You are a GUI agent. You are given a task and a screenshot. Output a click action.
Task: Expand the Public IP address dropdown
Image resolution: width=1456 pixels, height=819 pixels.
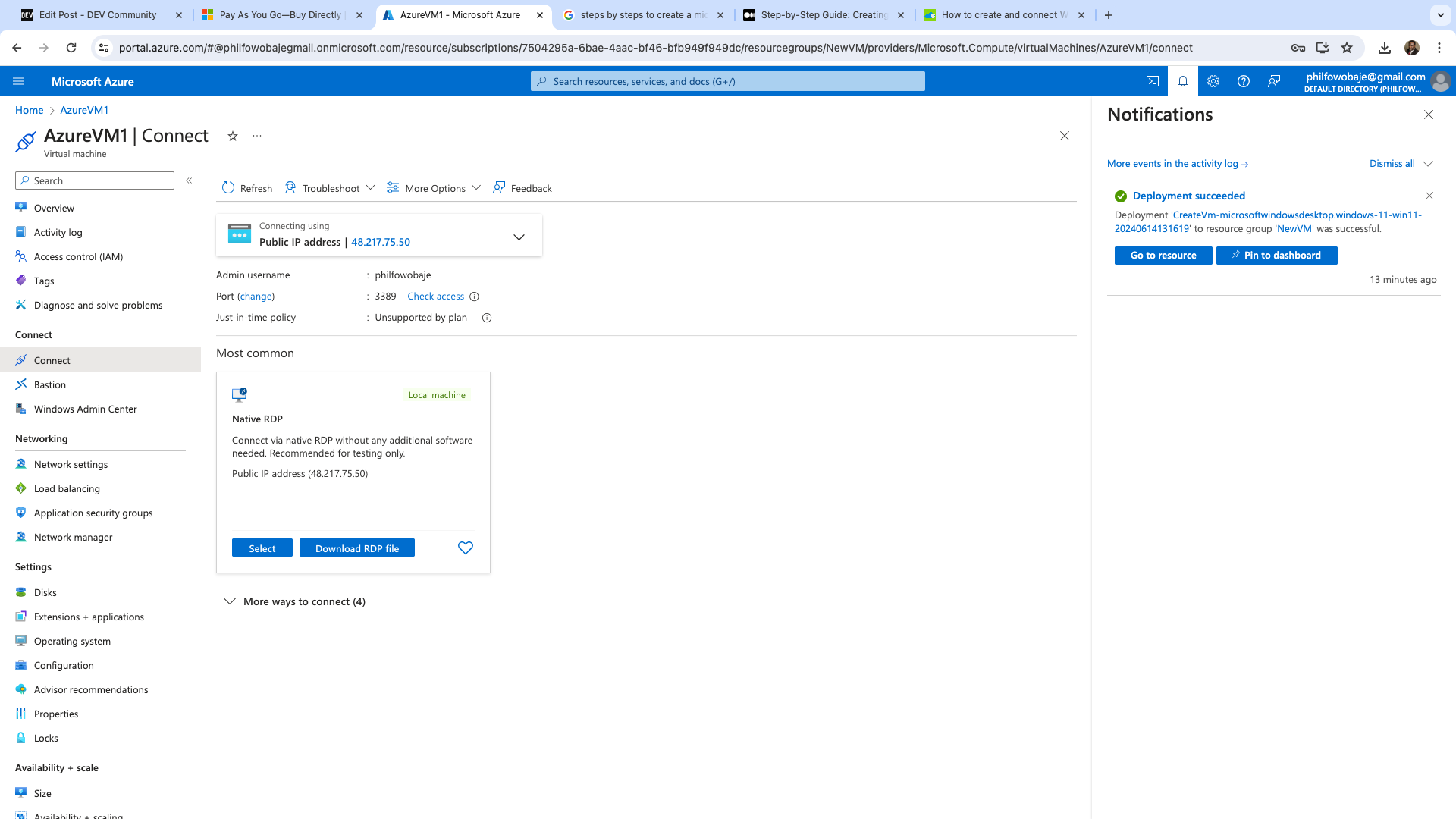coord(519,237)
